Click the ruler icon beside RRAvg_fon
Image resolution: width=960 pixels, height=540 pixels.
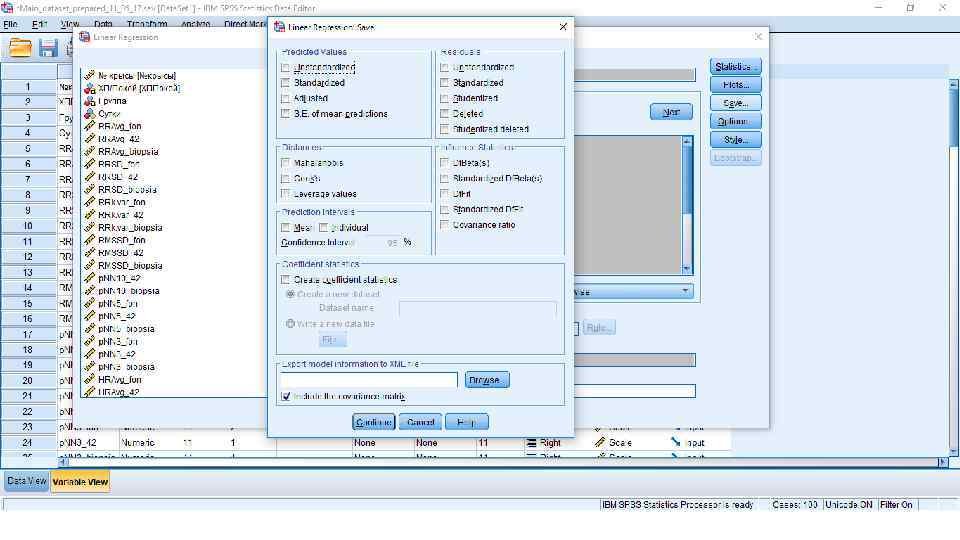point(90,126)
